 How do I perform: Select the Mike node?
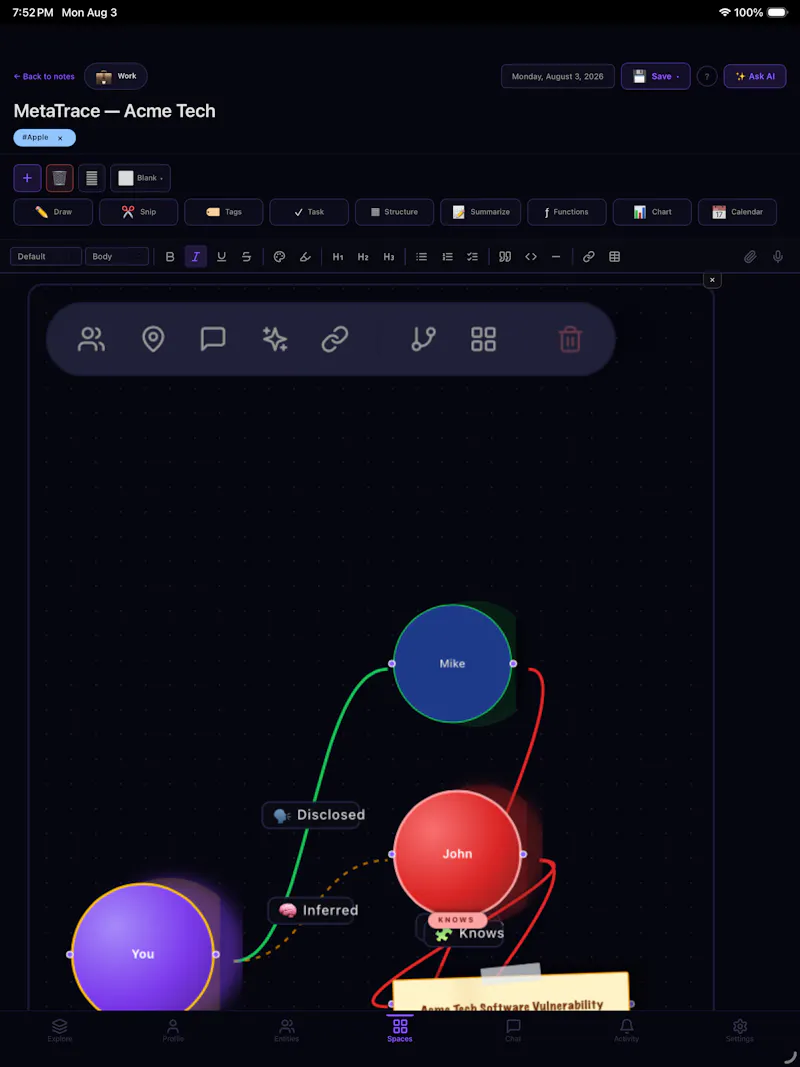pyautogui.click(x=452, y=663)
